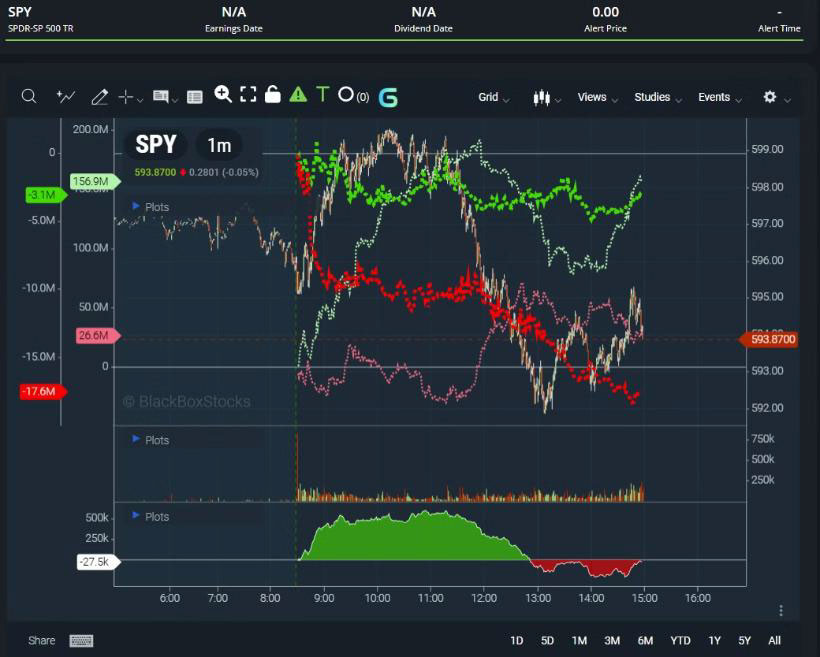
Task: Select the 6M time range
Action: click(x=645, y=641)
